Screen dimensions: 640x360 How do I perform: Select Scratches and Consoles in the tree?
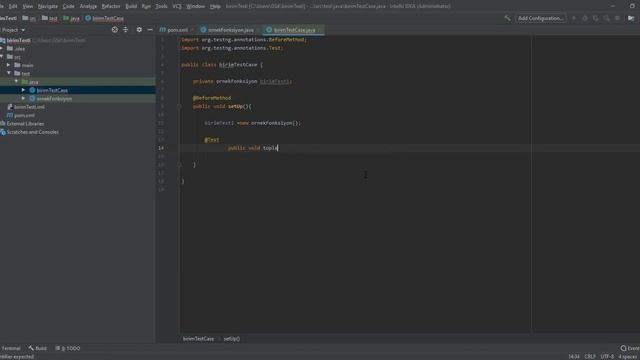click(32, 132)
